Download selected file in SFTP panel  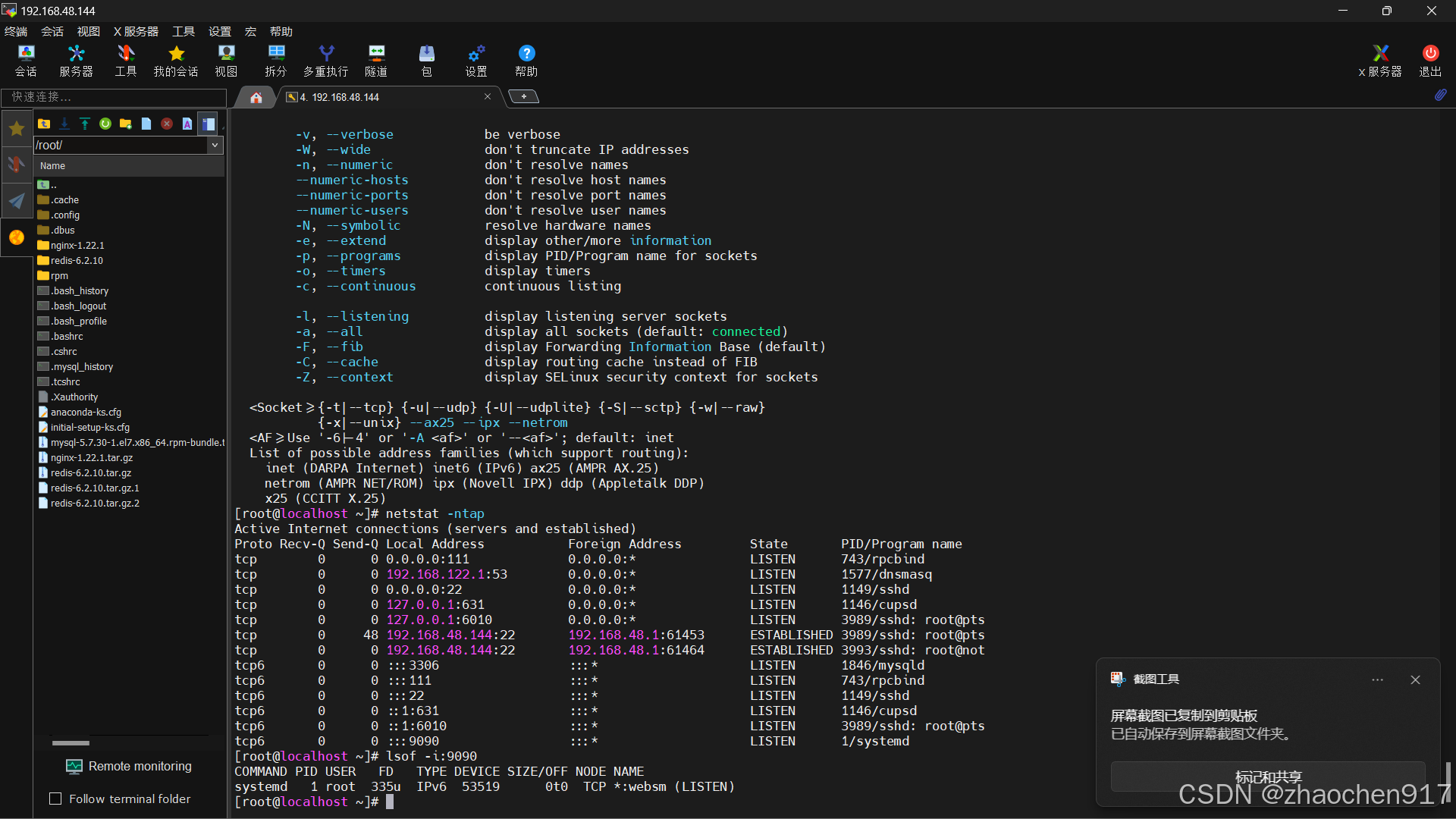[x=64, y=124]
